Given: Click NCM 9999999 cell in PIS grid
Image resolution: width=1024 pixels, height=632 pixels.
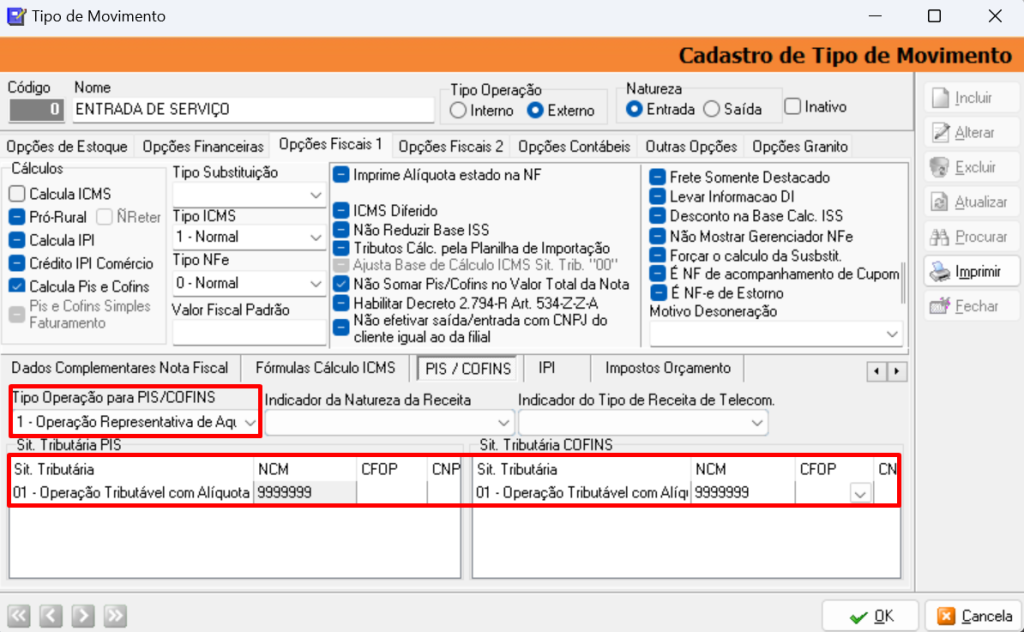Looking at the screenshot, I should pyautogui.click(x=305, y=493).
